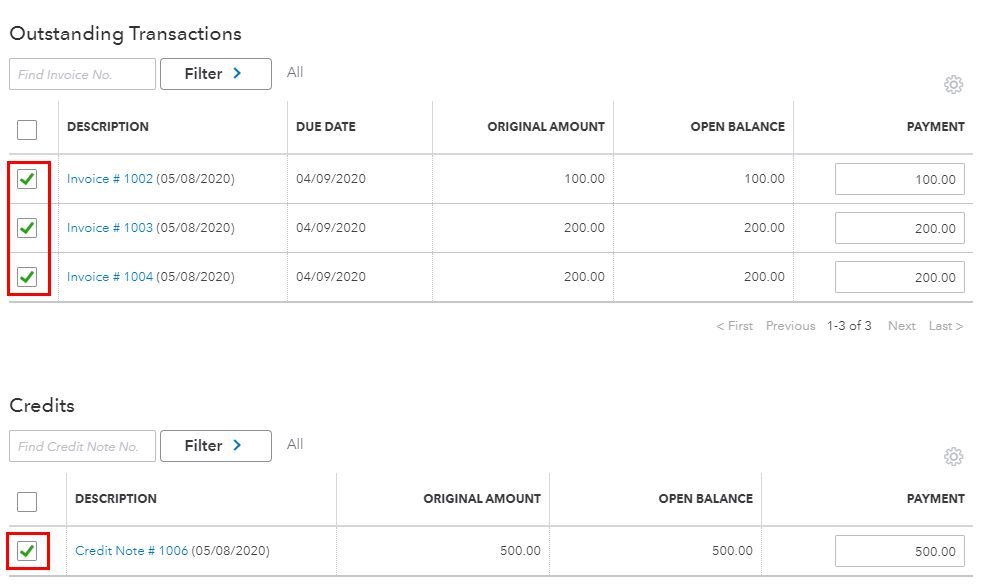Edit the payment amount for Invoice # 1002
Screen dimensions: 988x587
coord(899,178)
